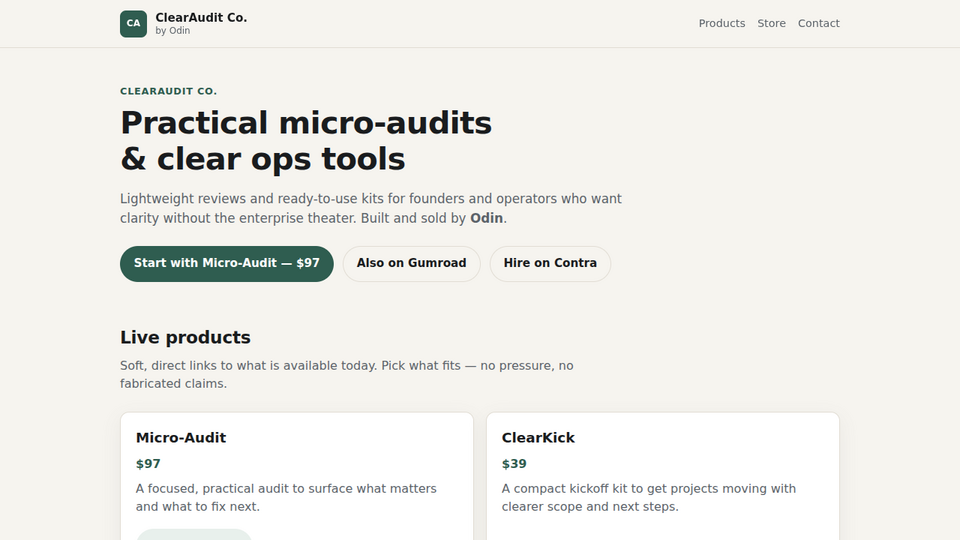
Task: Click the Hire on Contra button
Action: (x=550, y=264)
